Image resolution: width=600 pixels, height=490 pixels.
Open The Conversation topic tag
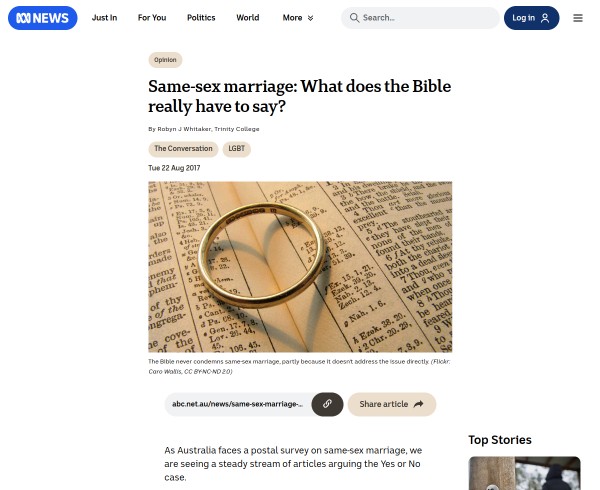(183, 149)
